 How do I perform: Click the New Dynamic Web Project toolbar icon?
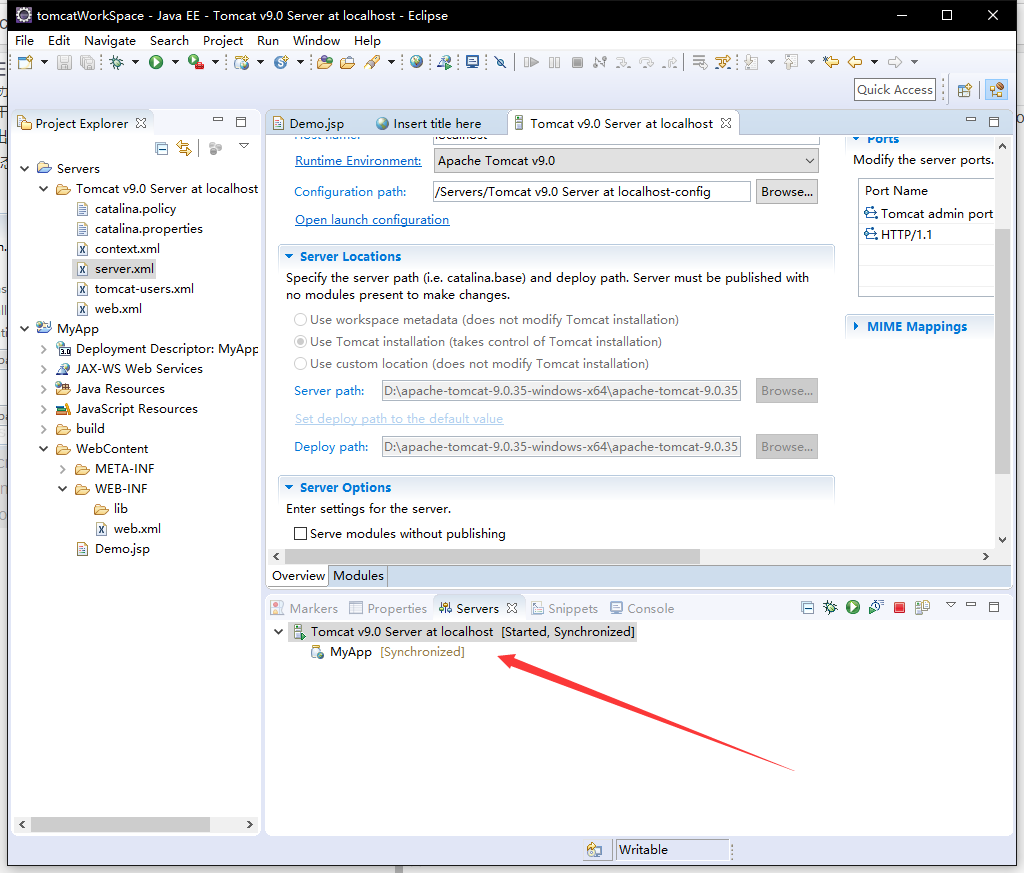242,62
